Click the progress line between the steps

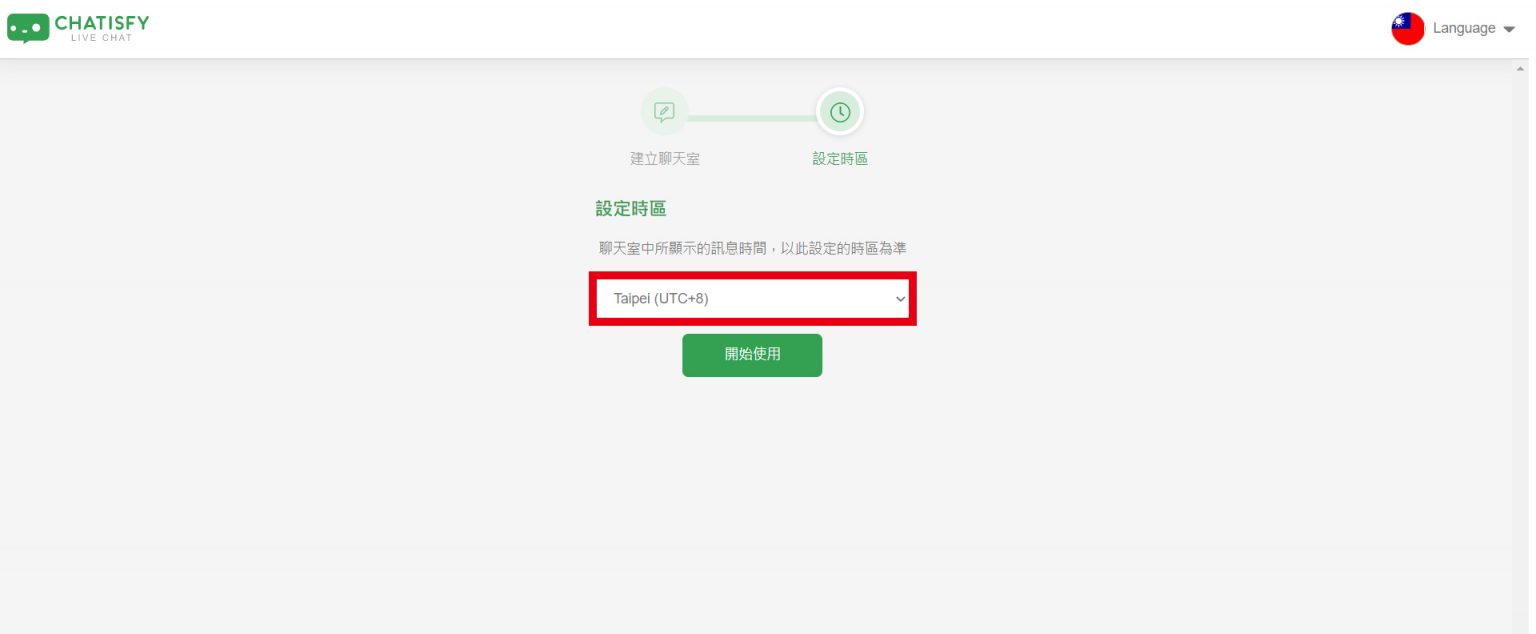coord(752,118)
